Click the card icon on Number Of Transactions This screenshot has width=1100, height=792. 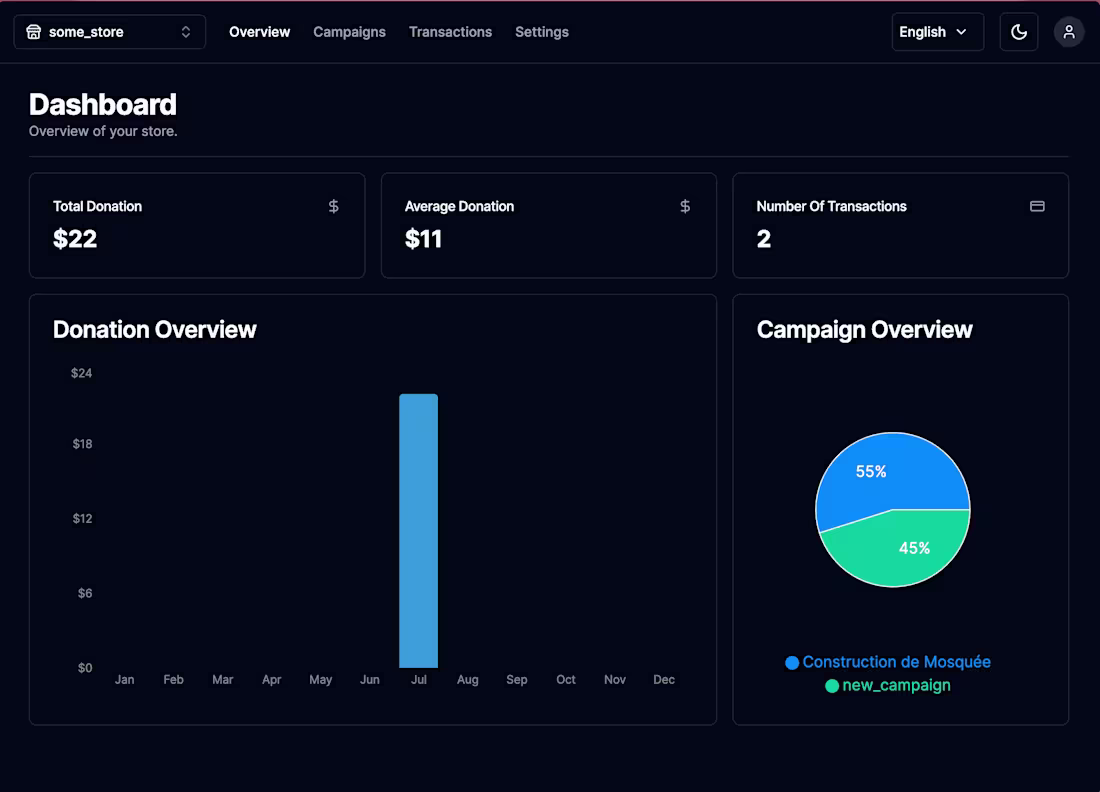(1037, 206)
